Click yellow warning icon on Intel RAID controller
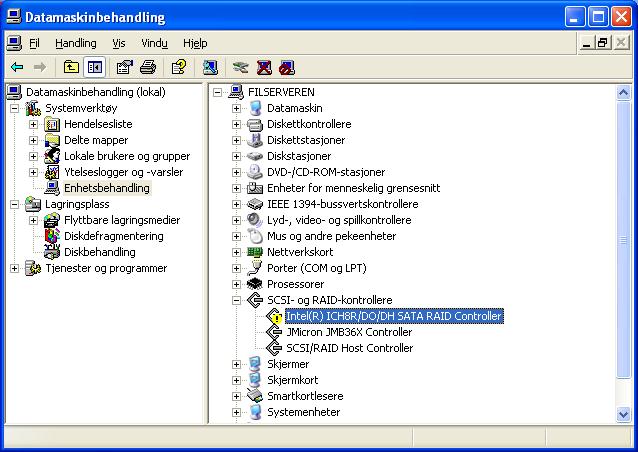This screenshot has width=638, height=452. coord(277,319)
